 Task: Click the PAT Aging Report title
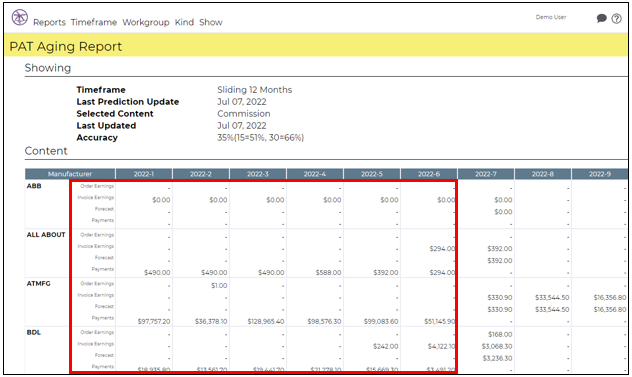click(x=65, y=46)
